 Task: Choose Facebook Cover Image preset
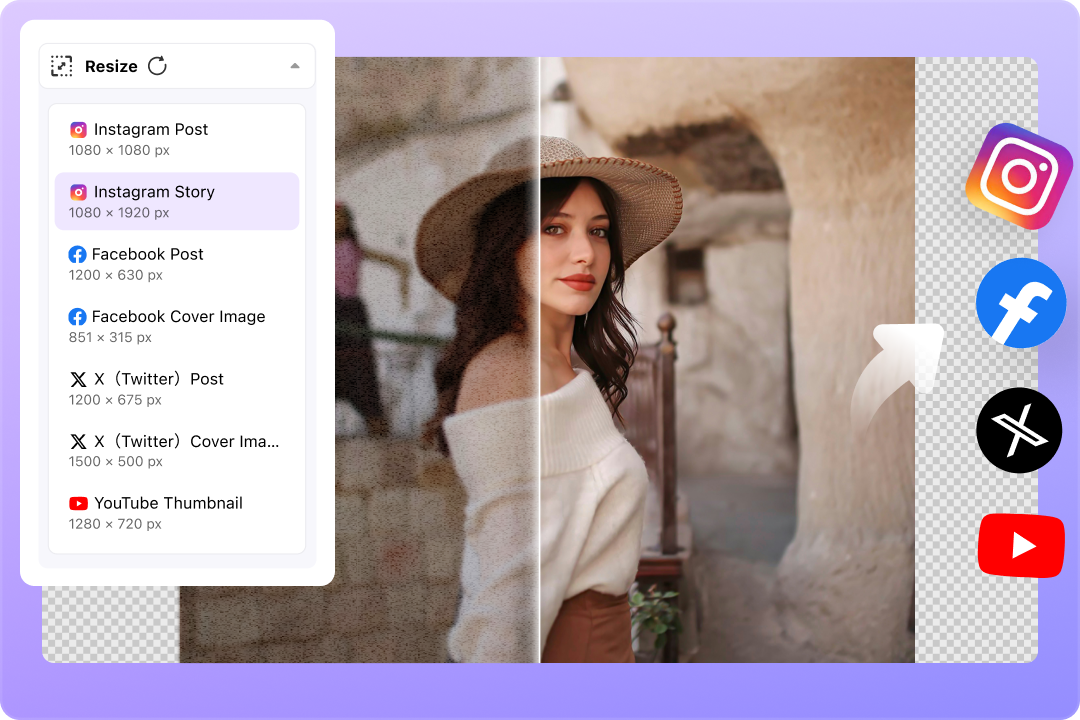click(x=177, y=326)
